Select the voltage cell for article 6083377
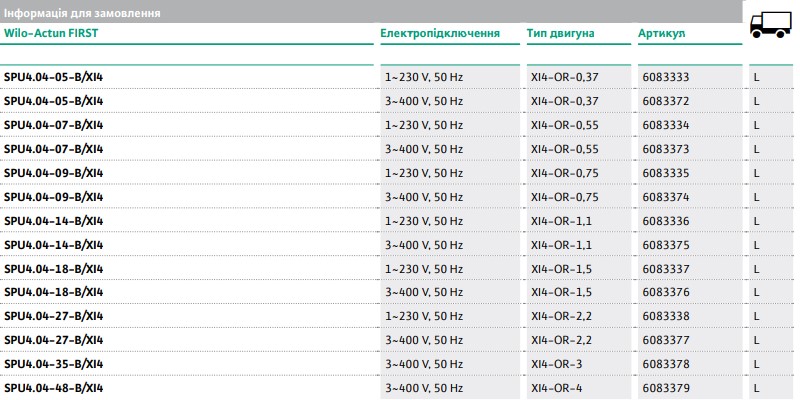The height and width of the screenshot is (400, 800). [x=424, y=340]
